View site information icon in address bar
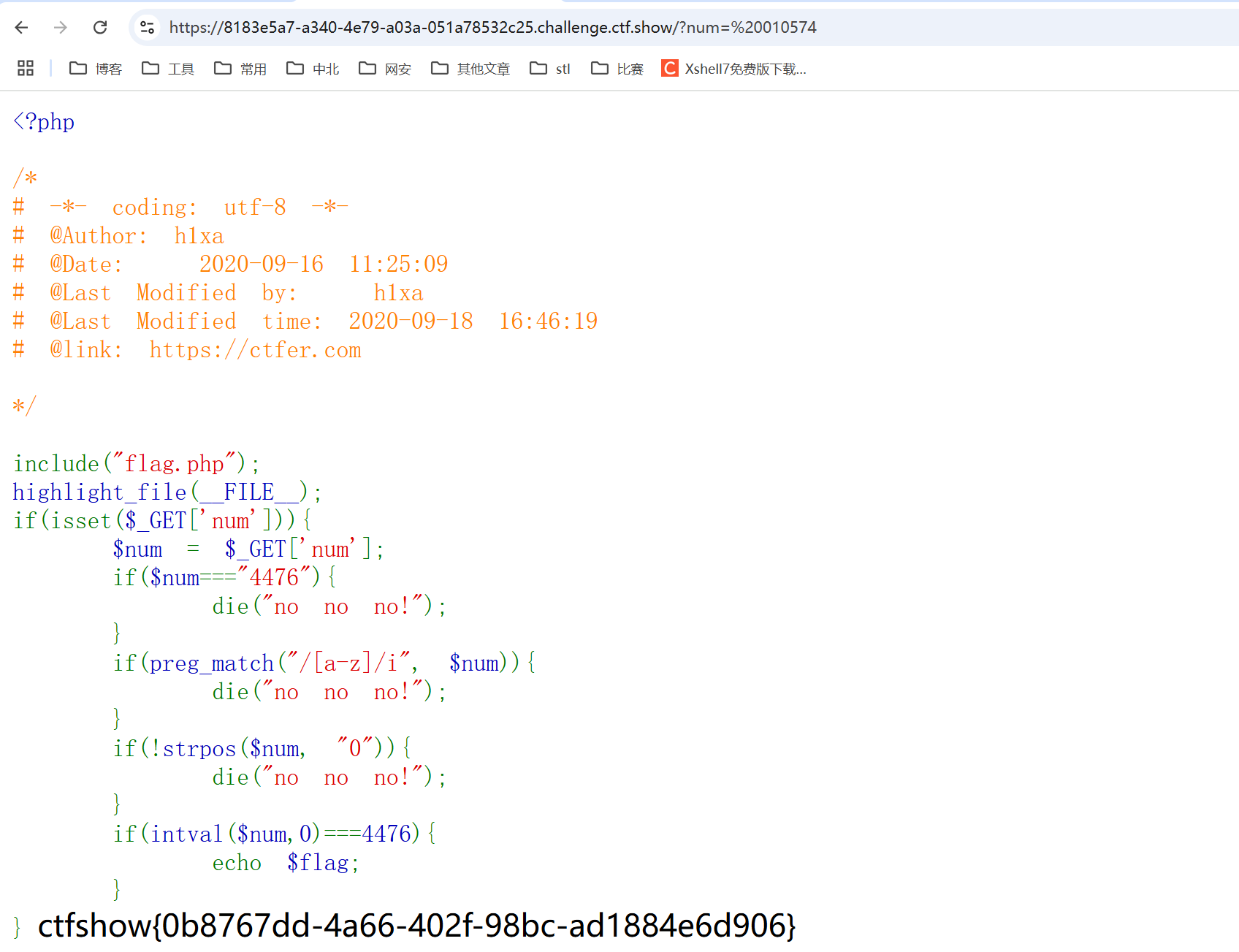 (x=147, y=28)
